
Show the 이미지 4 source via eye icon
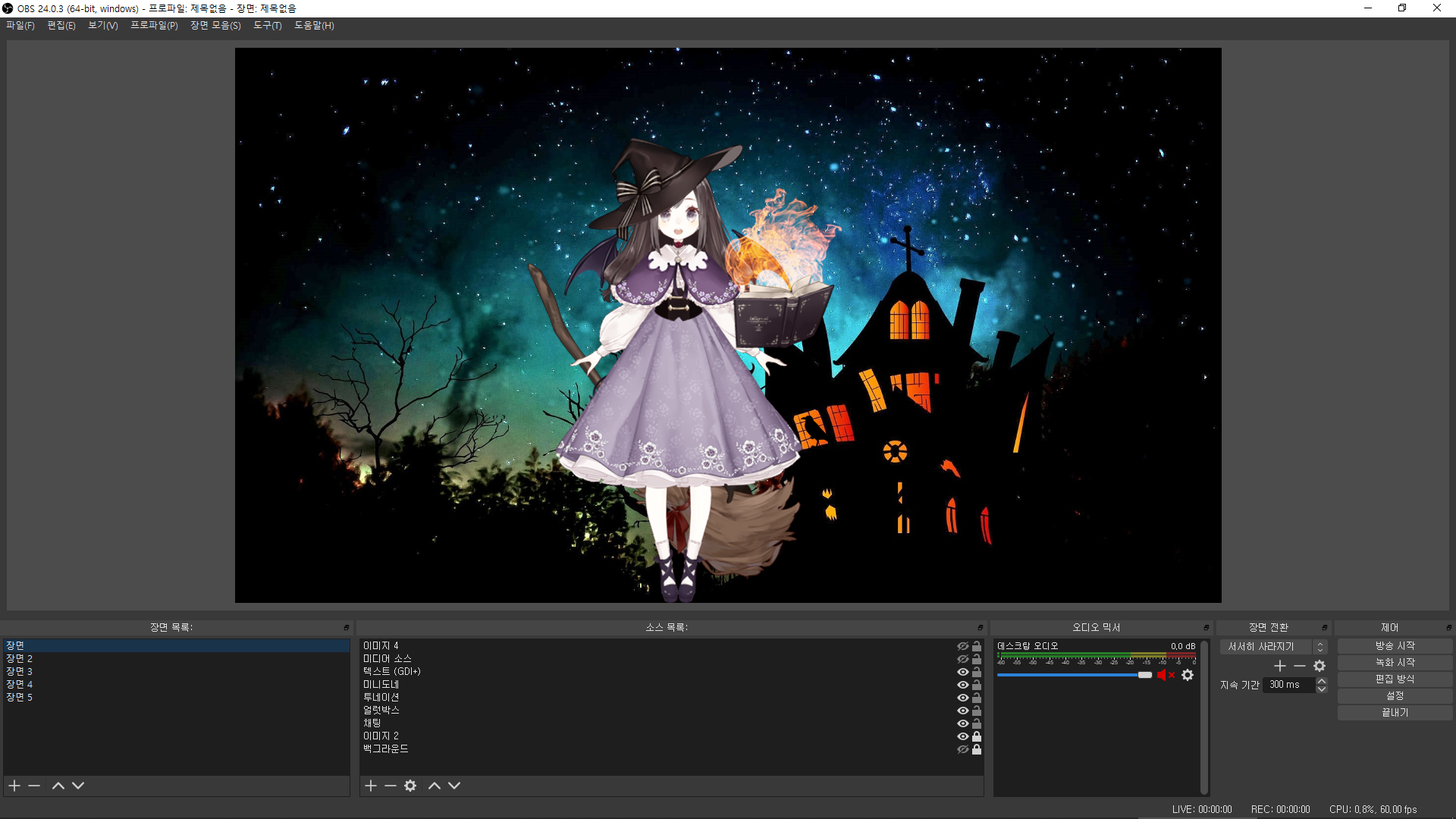[962, 646]
